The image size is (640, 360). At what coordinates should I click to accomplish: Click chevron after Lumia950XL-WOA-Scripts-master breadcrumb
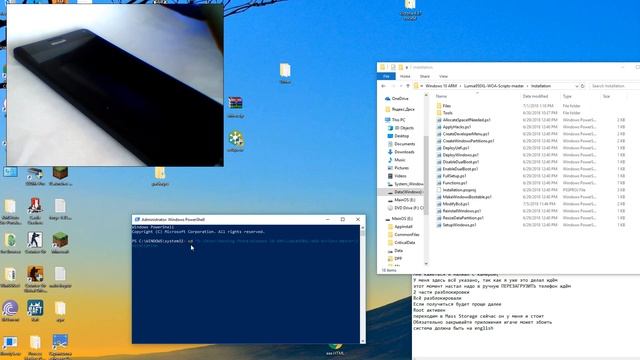[527, 86]
